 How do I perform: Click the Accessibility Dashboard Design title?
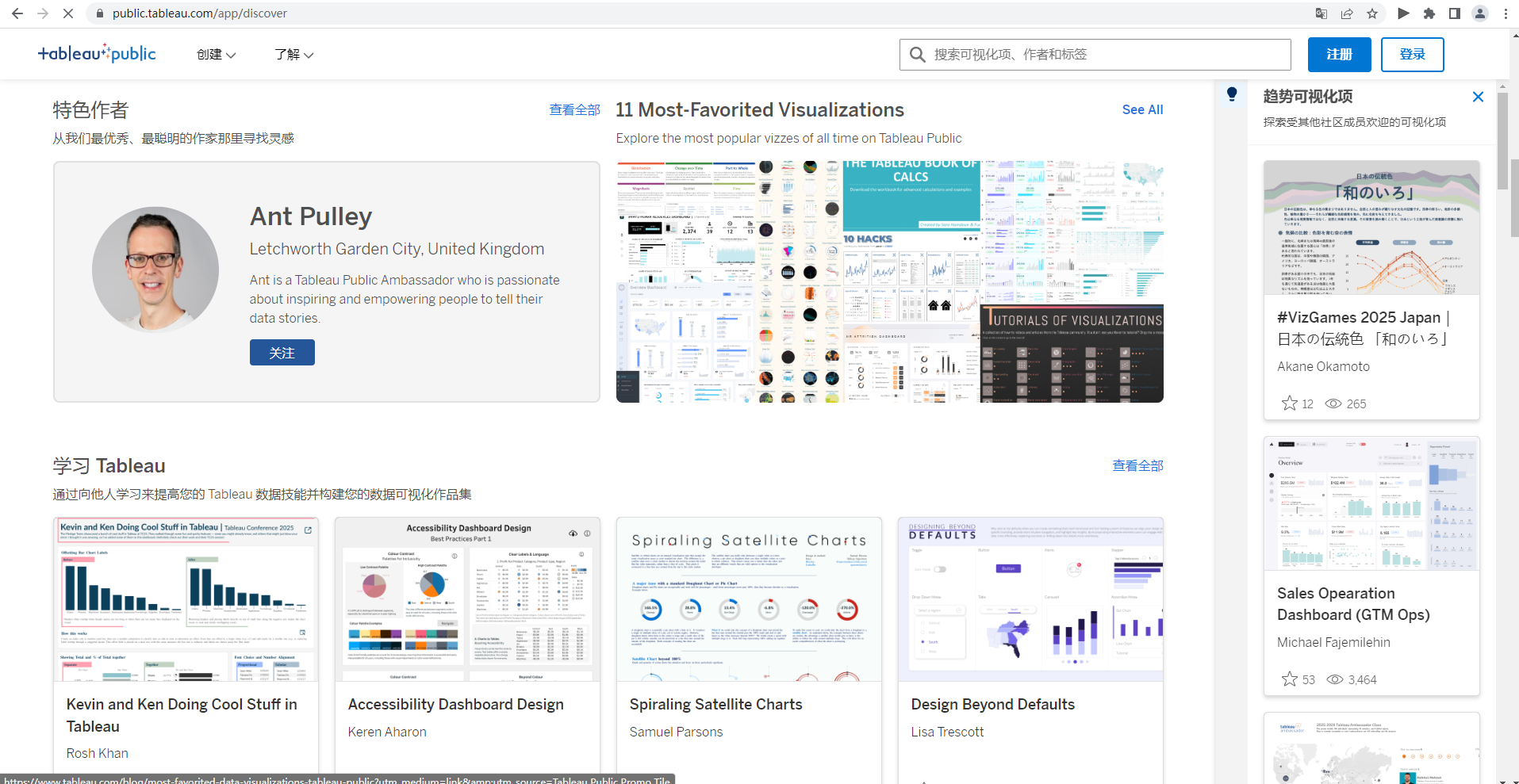coord(456,705)
